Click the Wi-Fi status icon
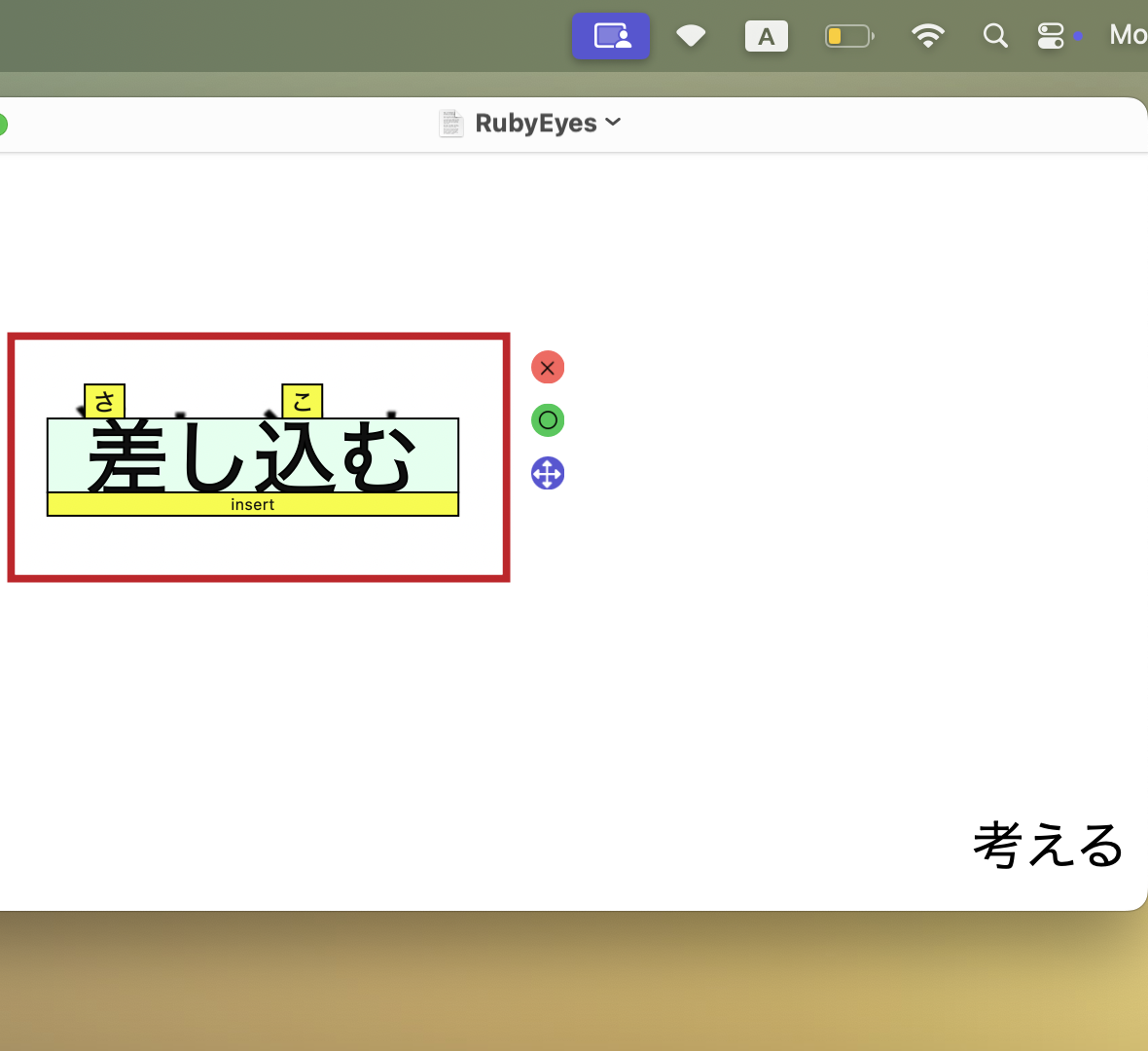This screenshot has width=1148, height=1051. [x=927, y=37]
